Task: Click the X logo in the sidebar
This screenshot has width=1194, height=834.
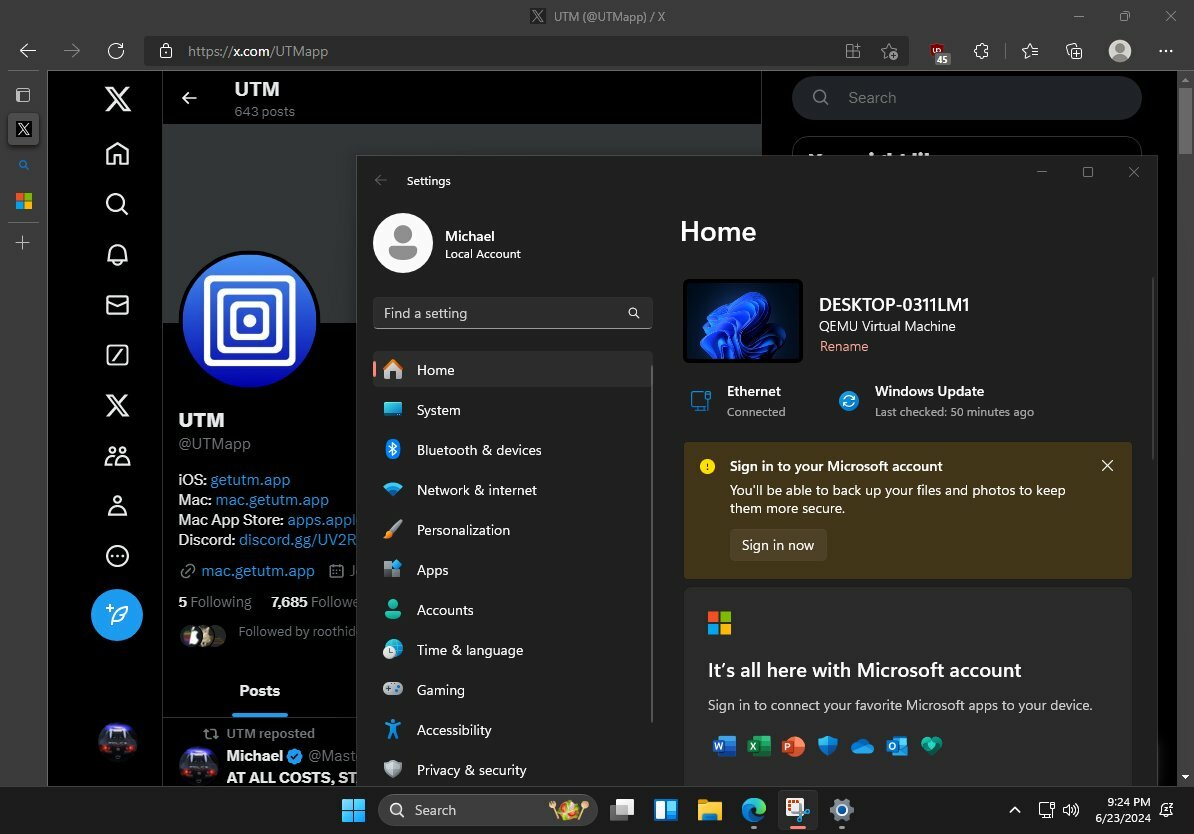Action: pos(117,99)
